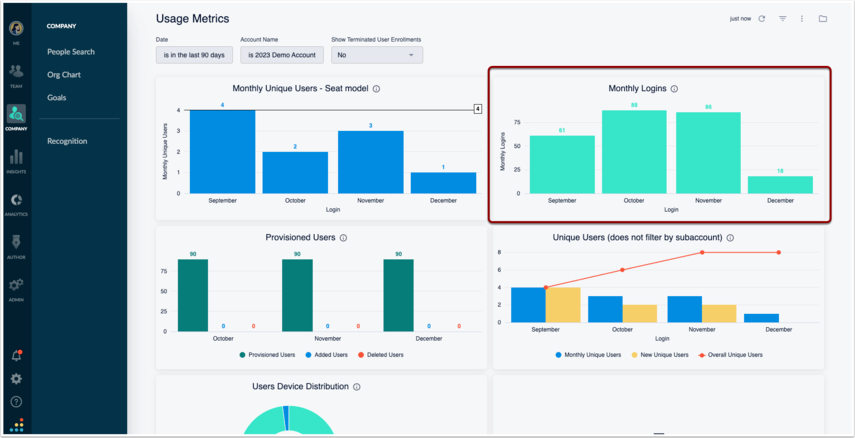This screenshot has width=855, height=438.
Task: Open the Author pen icon
Action: (16, 242)
